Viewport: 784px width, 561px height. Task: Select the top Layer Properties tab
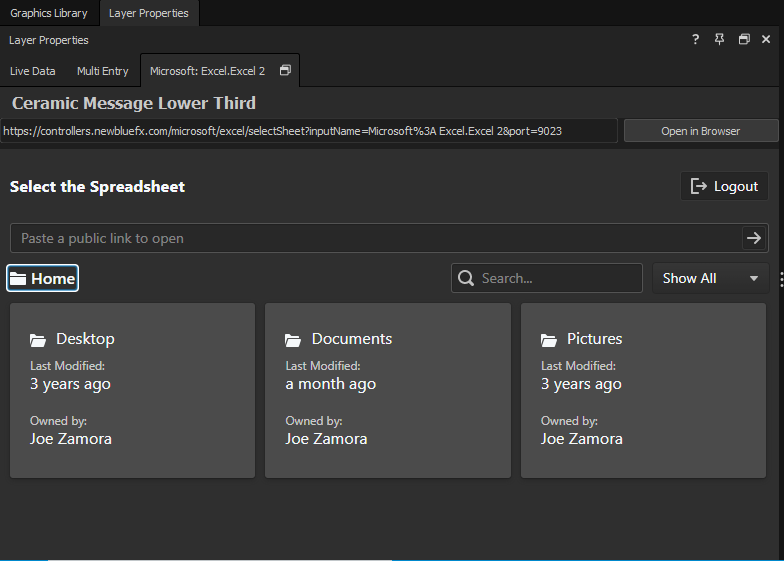[x=149, y=13]
